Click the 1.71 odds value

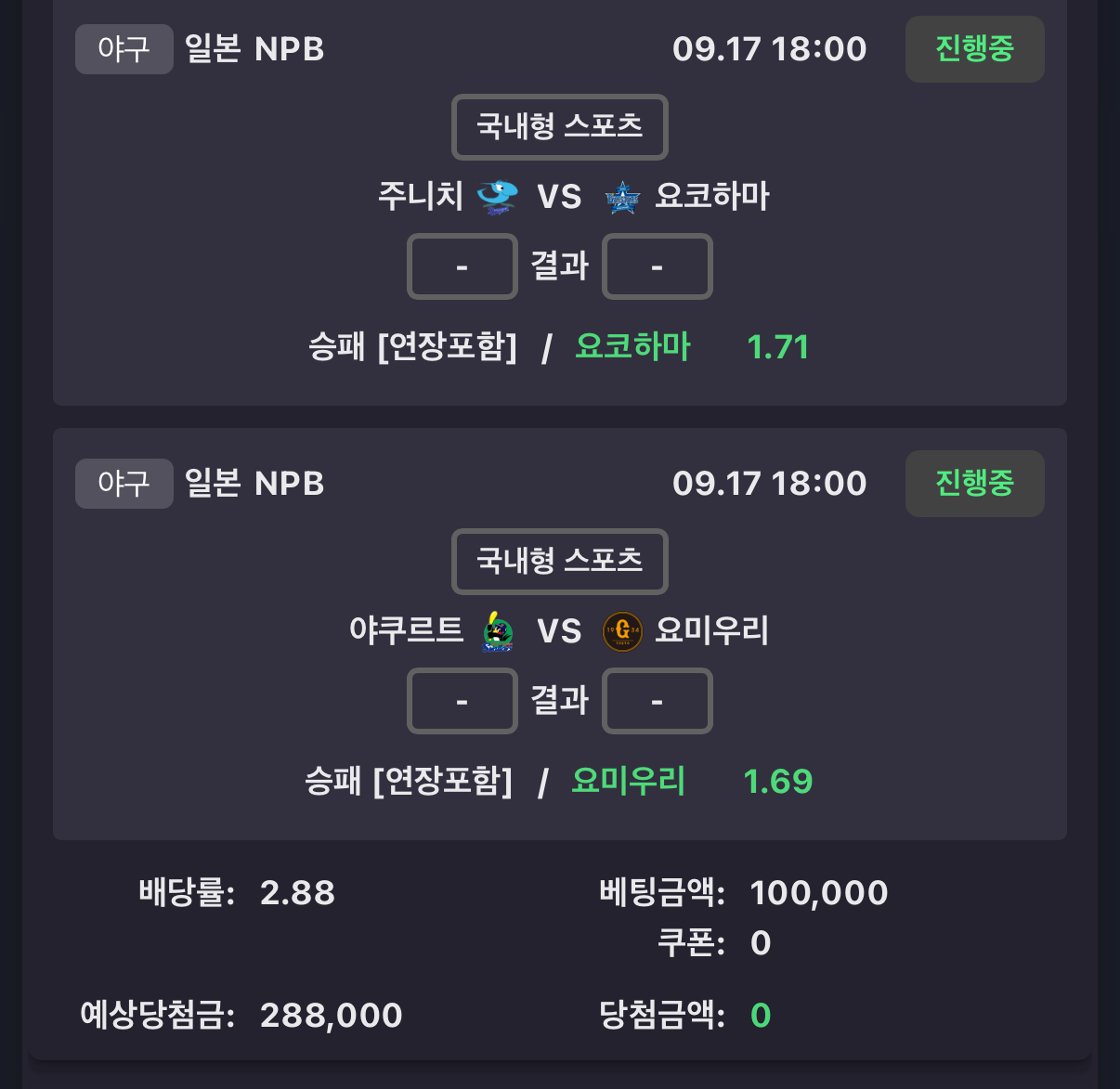(x=778, y=347)
